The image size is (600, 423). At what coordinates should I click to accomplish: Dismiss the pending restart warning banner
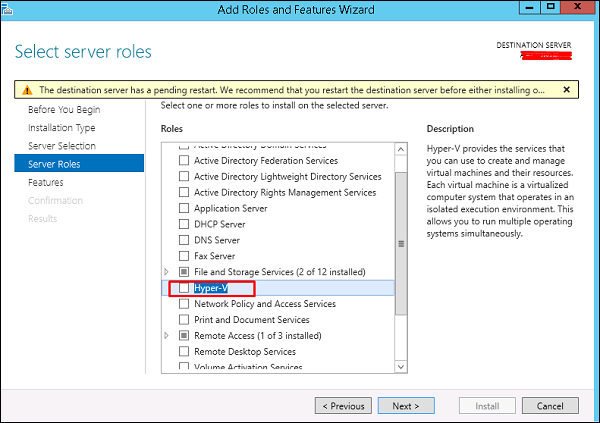click(566, 89)
